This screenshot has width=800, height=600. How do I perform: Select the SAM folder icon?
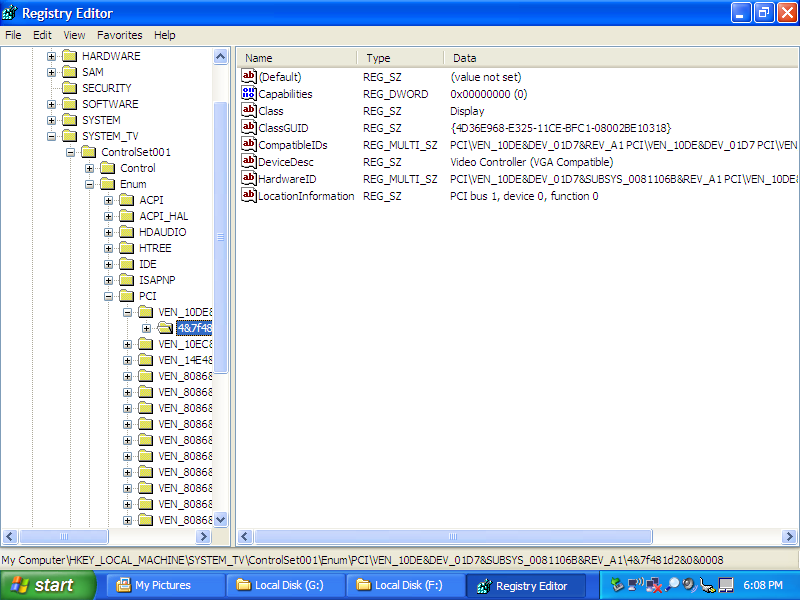point(69,71)
